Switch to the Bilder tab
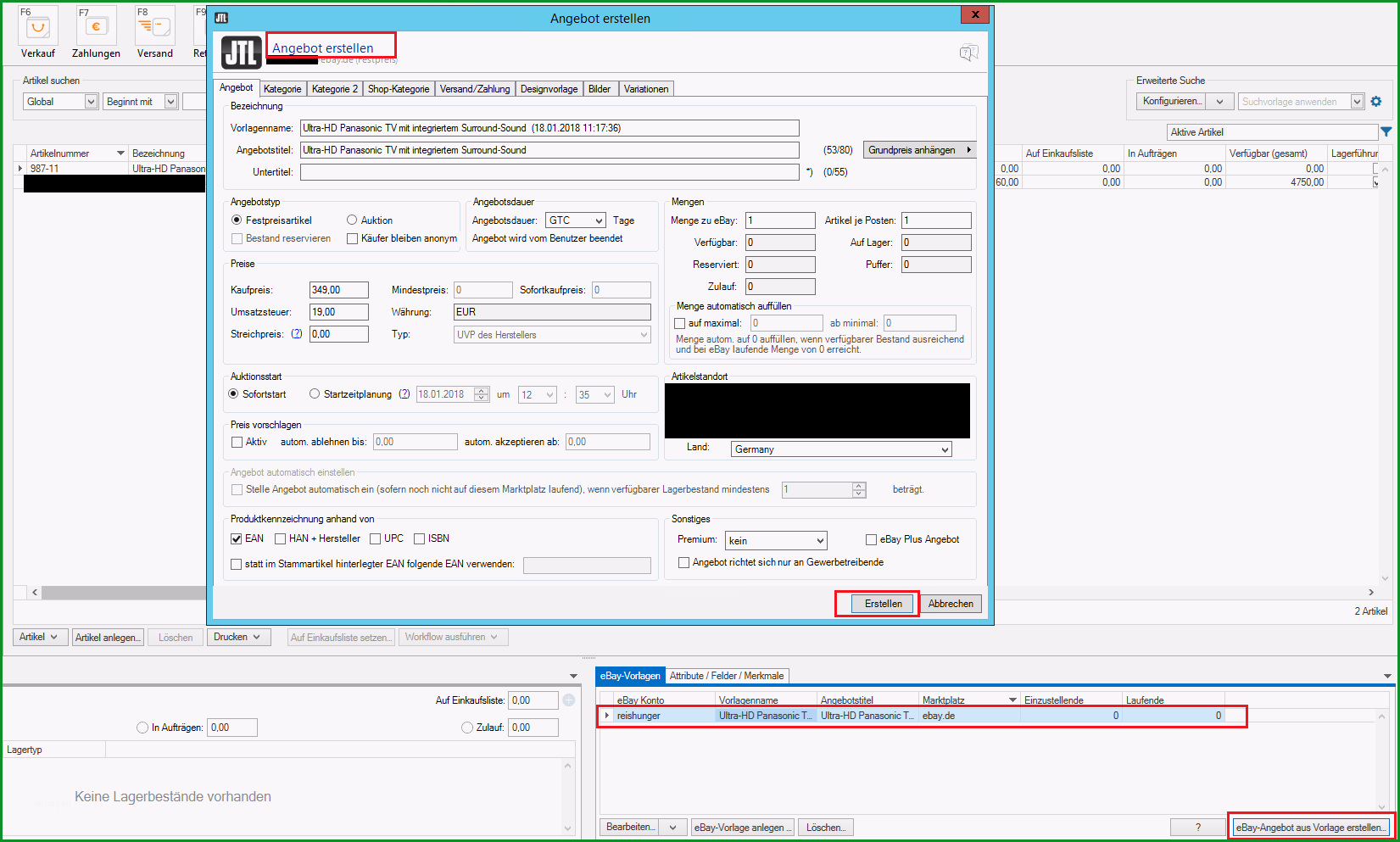The image size is (1400, 842). (600, 89)
